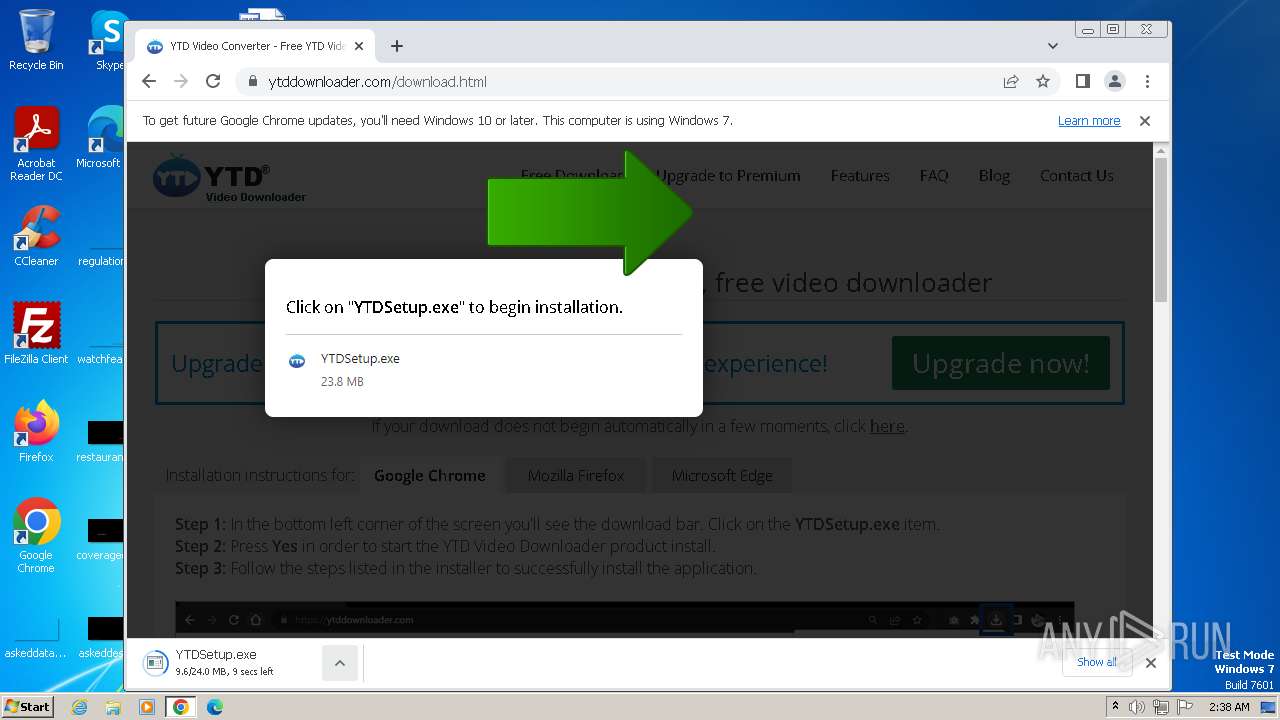Open Windows Media Player taskbar icon

(x=147, y=707)
